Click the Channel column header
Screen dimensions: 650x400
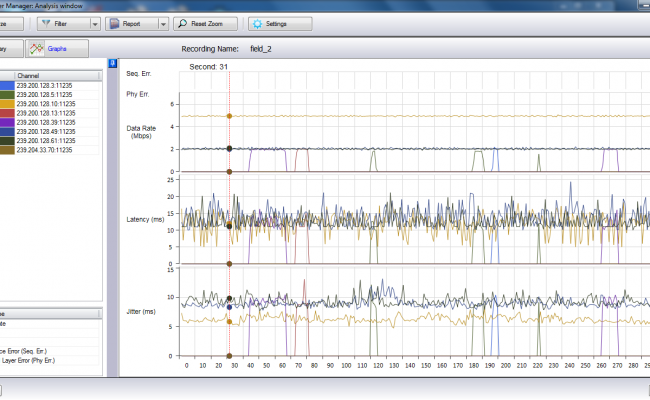pyautogui.click(x=57, y=75)
